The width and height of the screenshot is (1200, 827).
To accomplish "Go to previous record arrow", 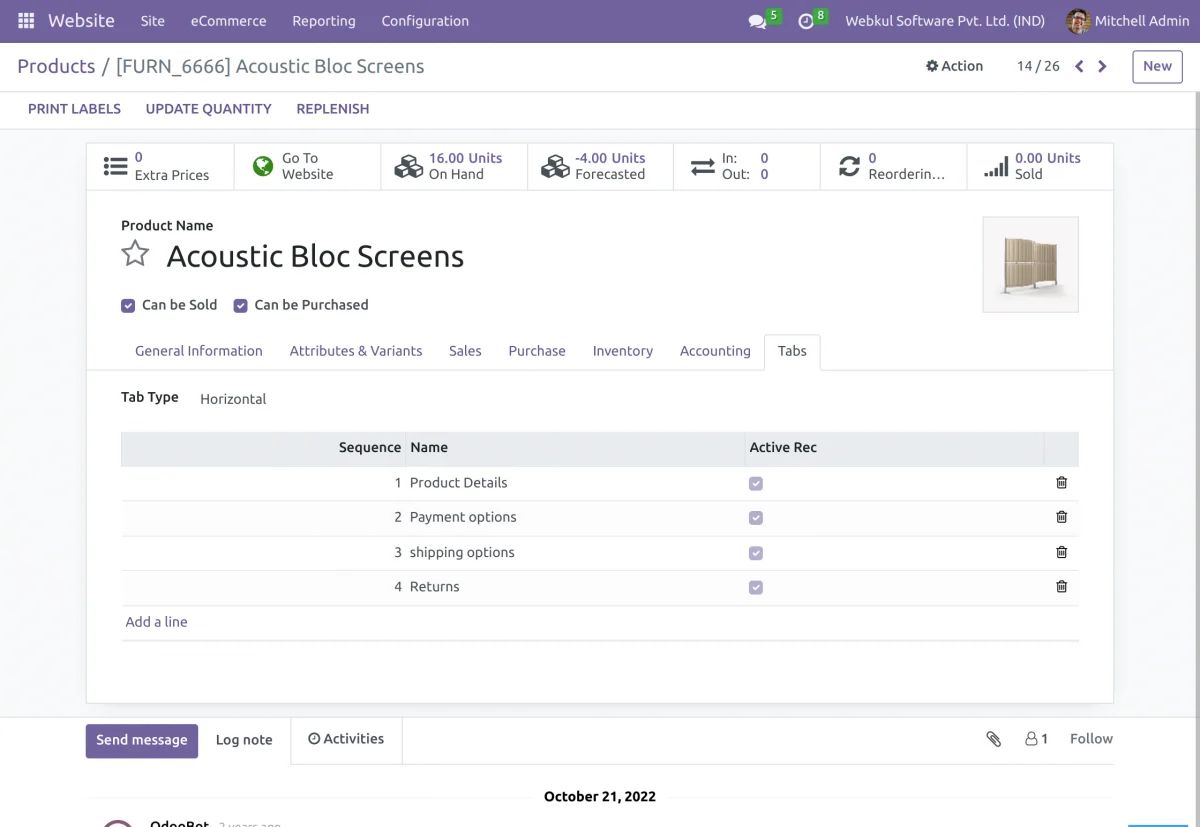I will point(1079,66).
